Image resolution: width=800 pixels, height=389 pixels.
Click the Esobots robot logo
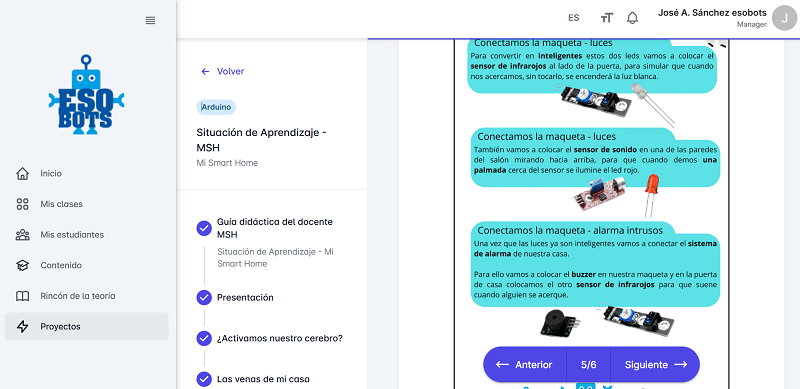[87, 95]
